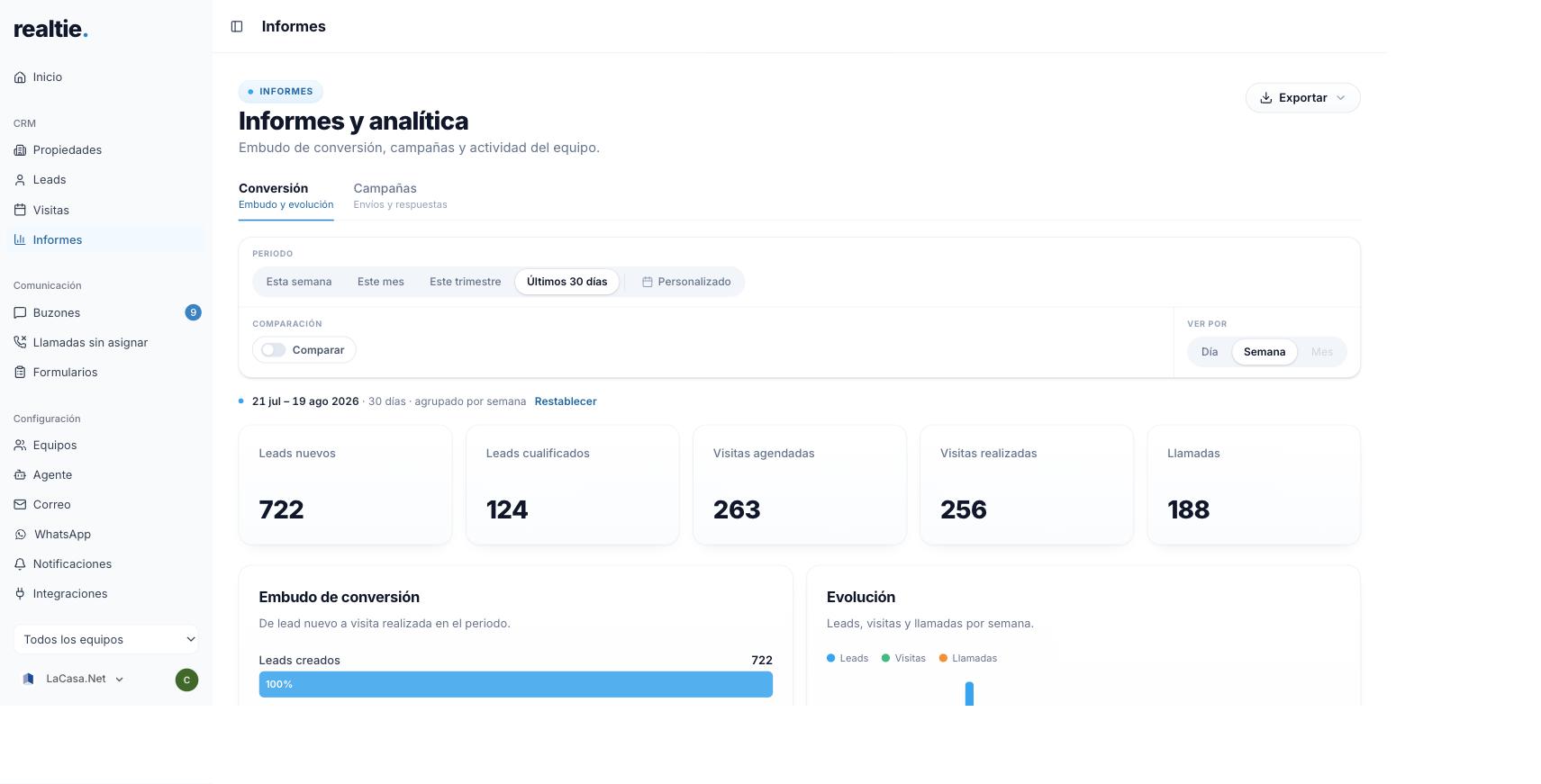Click the Leads creados 100% funnel bar
The width and height of the screenshot is (1541, 784).
(x=516, y=685)
